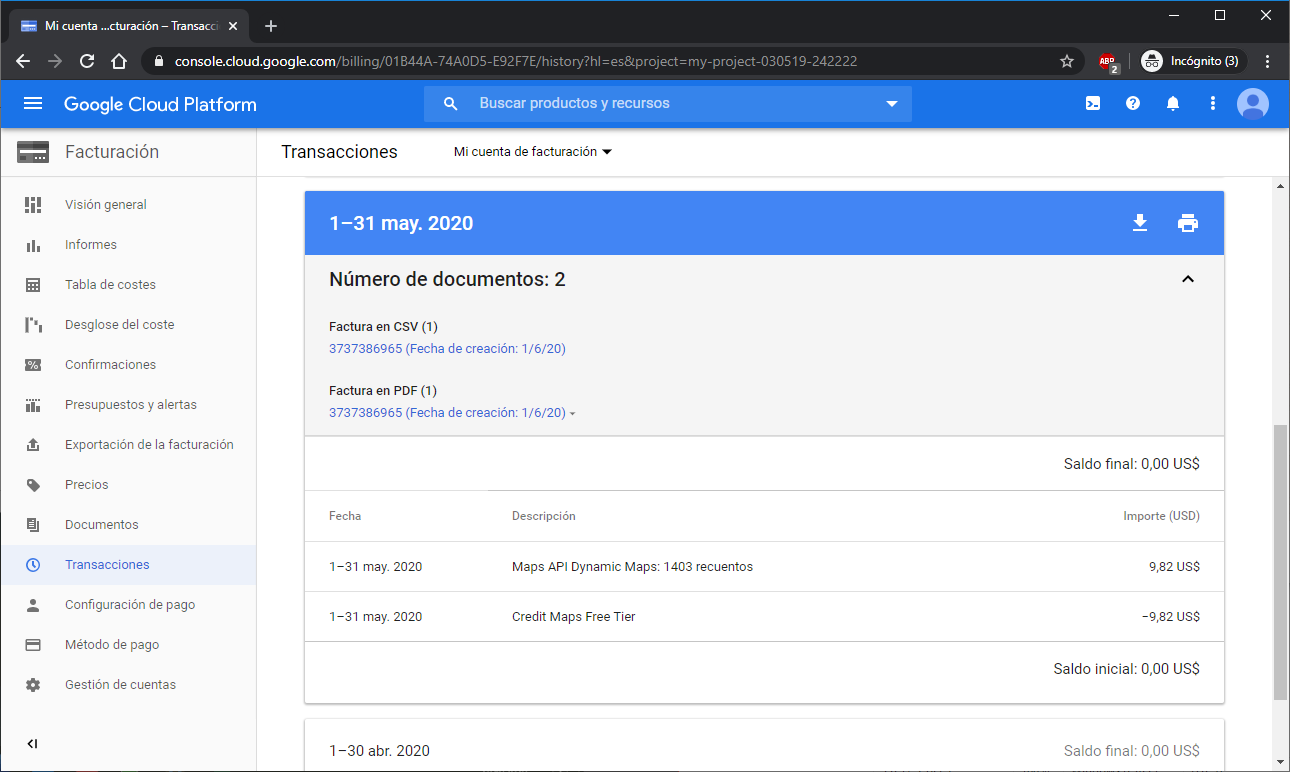Open the hamburger navigation menu
Screen dimensions: 1290x772
(33, 104)
